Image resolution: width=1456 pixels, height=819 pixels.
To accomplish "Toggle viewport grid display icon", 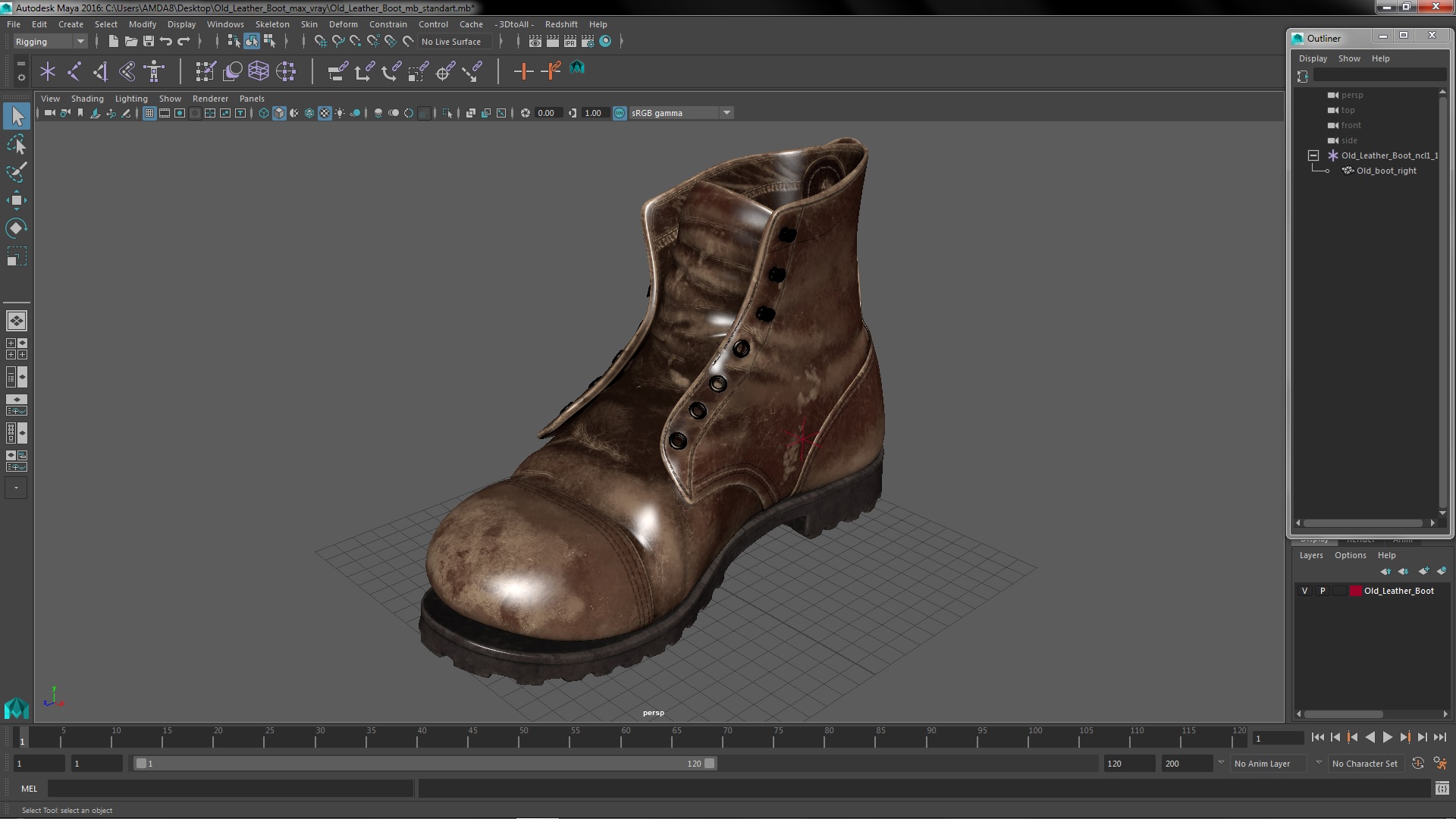I will pos(149,113).
